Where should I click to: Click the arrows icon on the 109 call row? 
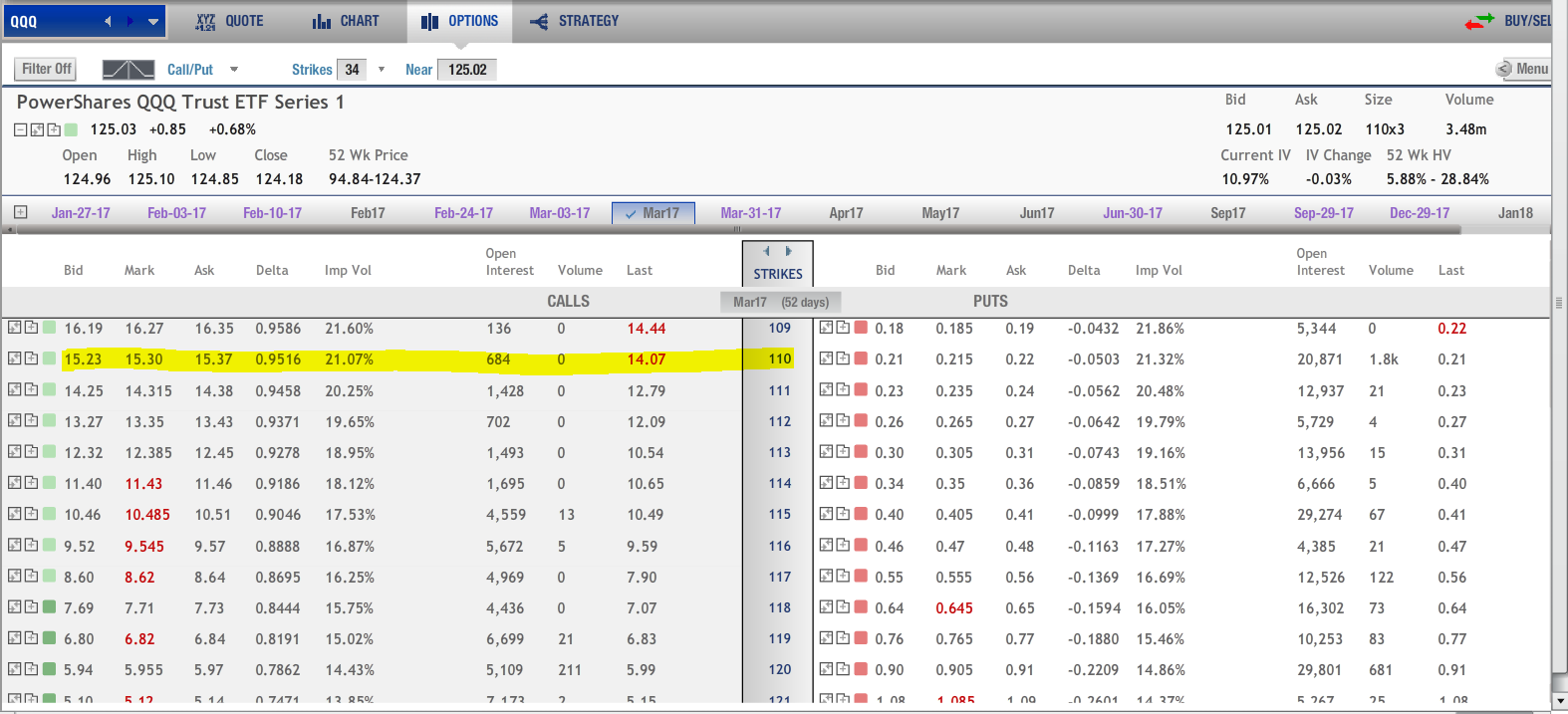(15, 328)
